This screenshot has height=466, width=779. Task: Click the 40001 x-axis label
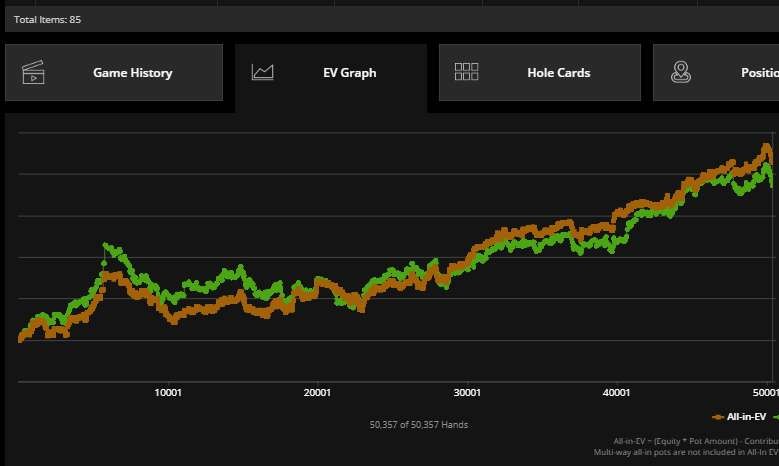pos(616,393)
